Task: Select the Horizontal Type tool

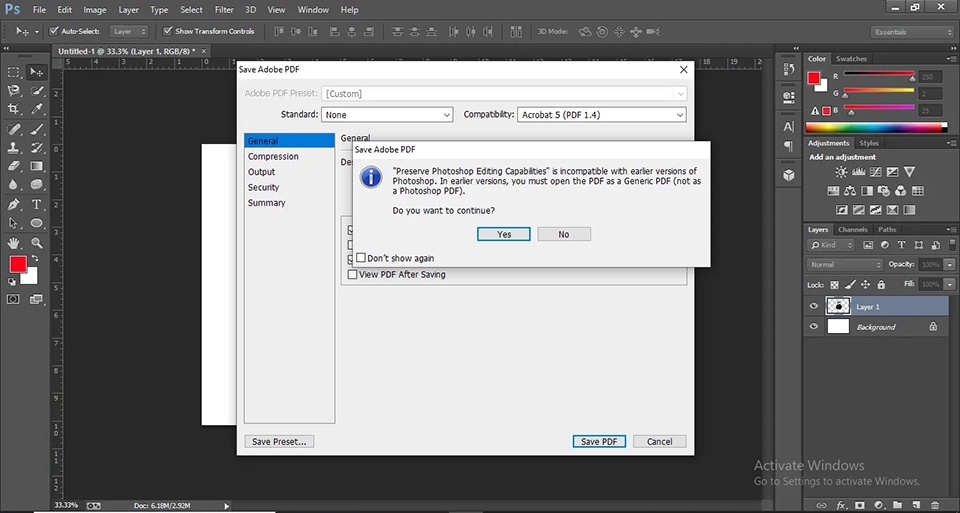Action: point(37,204)
